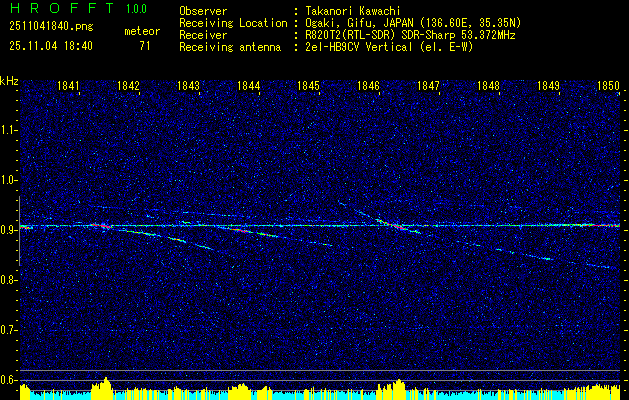Click the gray frequency range bar at left

[19, 231]
